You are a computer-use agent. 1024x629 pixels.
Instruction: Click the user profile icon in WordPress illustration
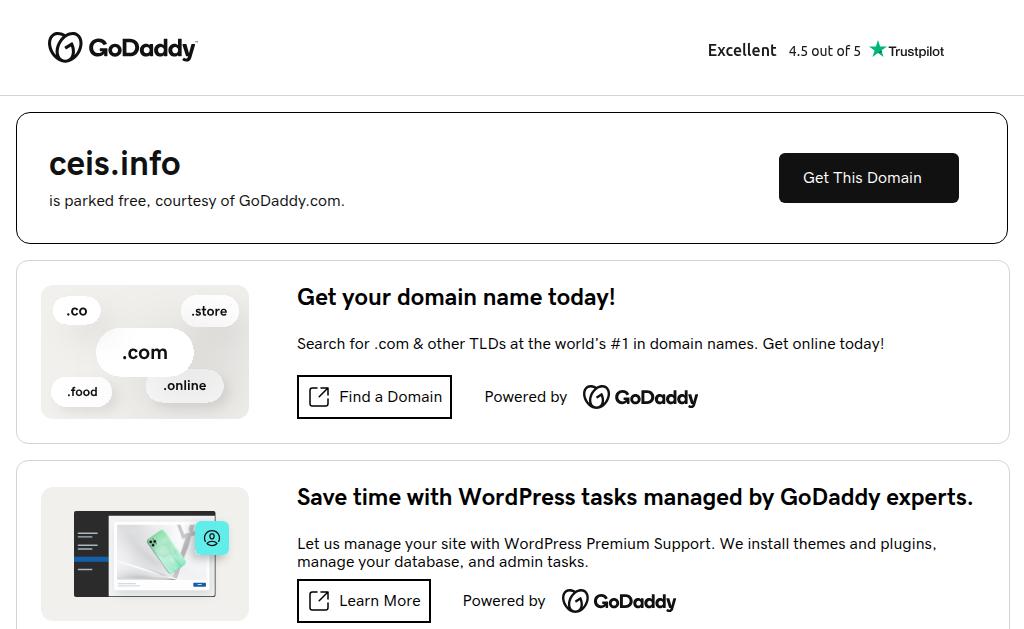[212, 538]
